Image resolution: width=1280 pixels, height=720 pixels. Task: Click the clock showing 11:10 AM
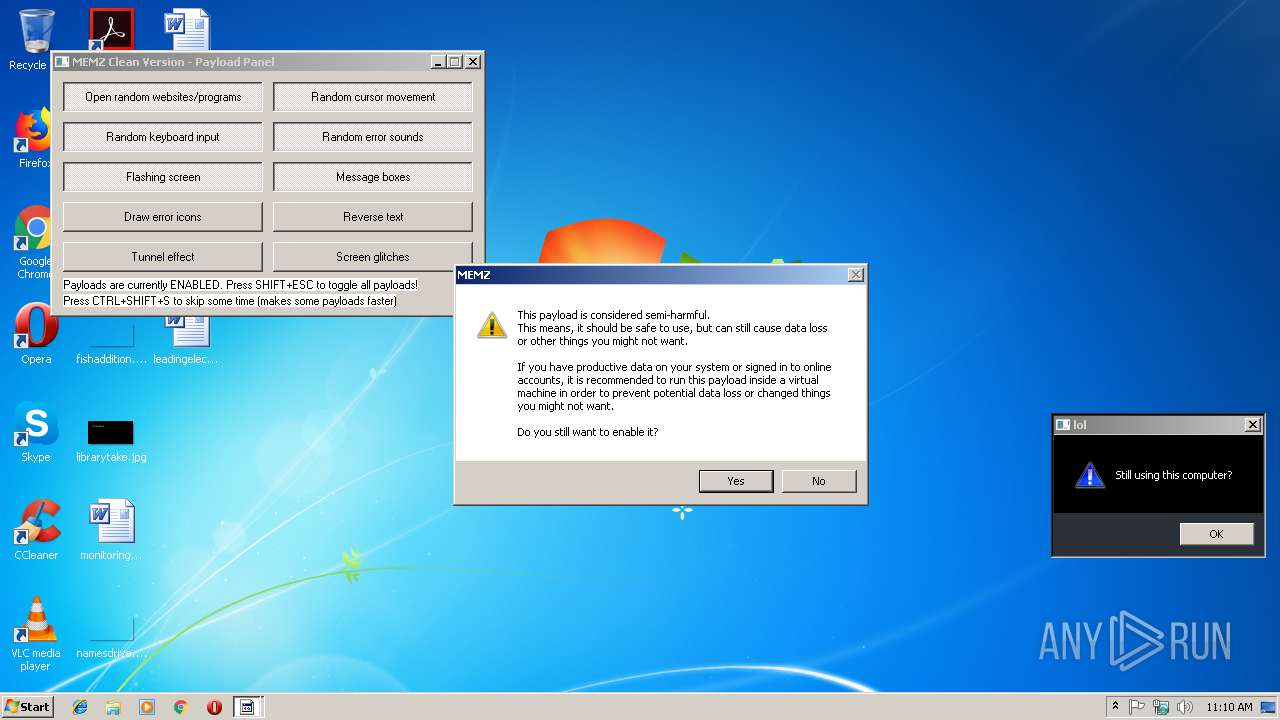[1229, 707]
